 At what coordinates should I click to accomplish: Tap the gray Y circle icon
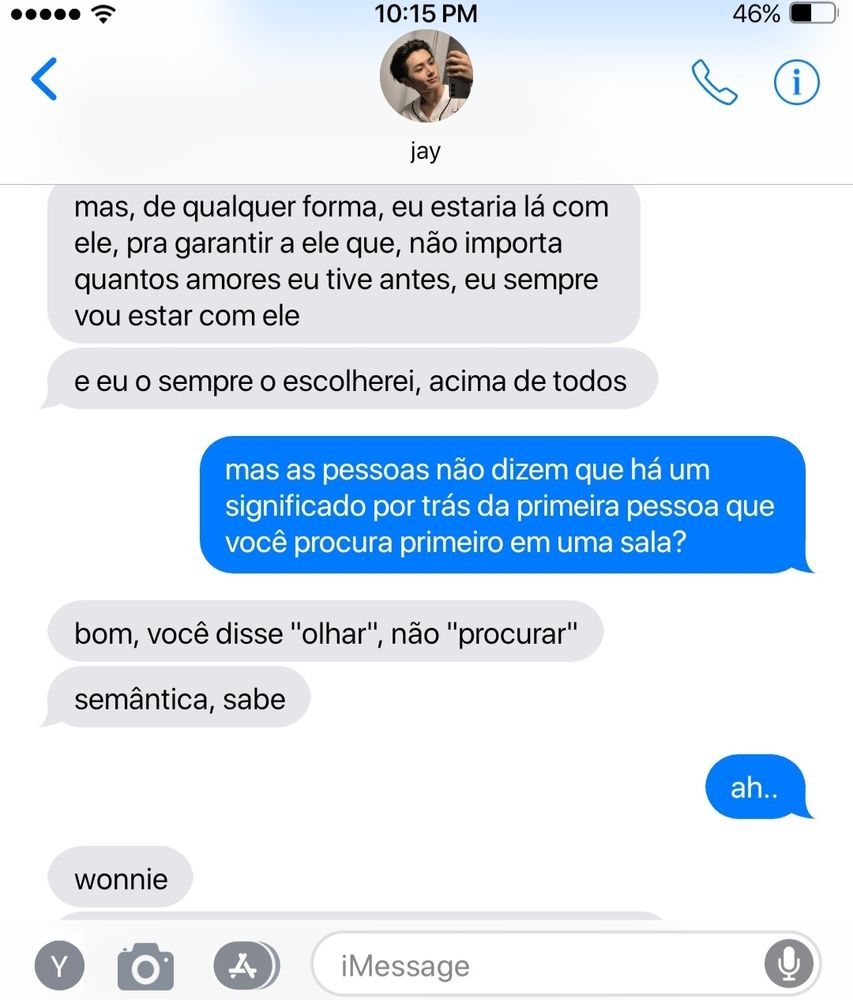[59, 966]
